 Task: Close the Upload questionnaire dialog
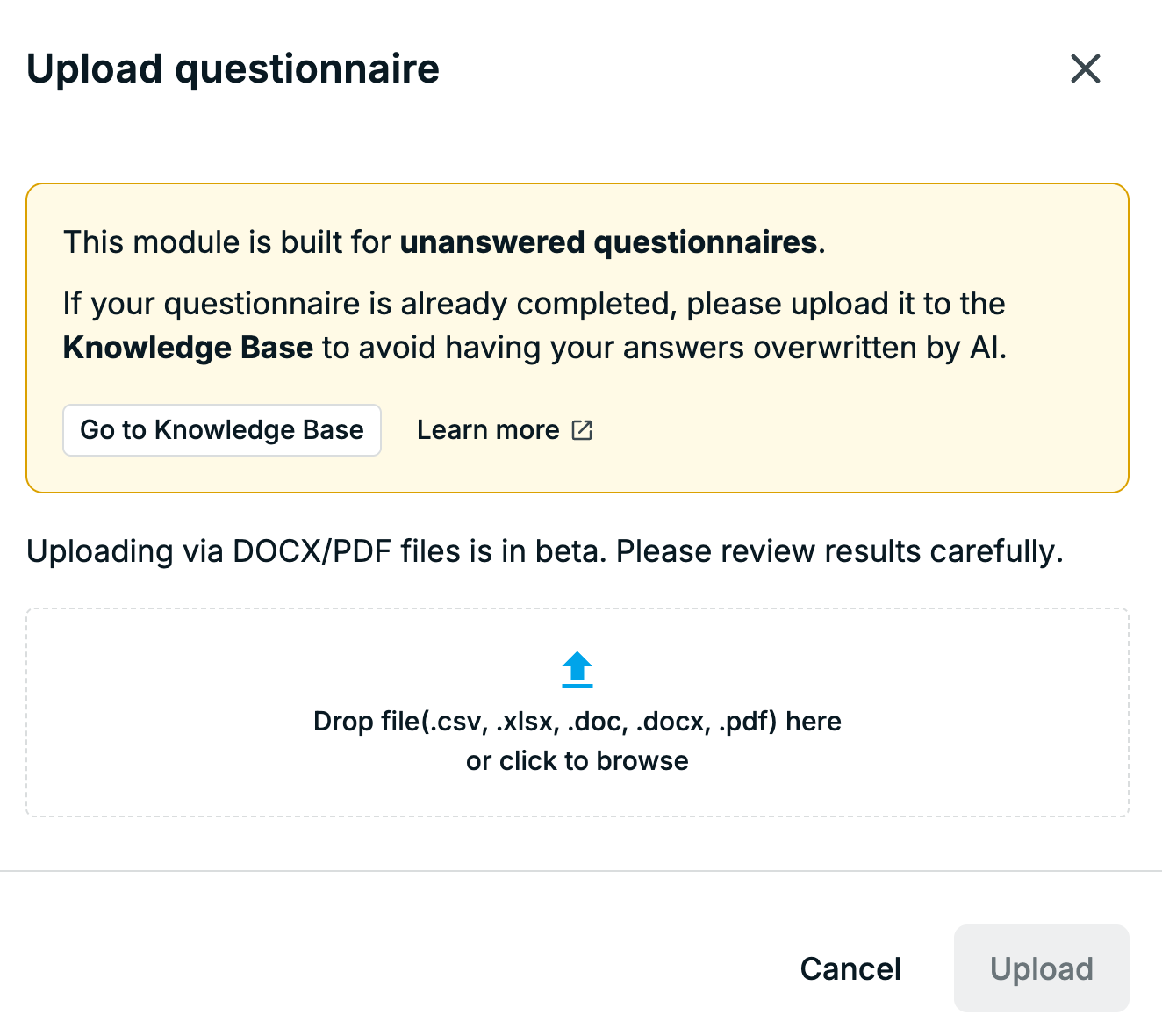[1086, 68]
